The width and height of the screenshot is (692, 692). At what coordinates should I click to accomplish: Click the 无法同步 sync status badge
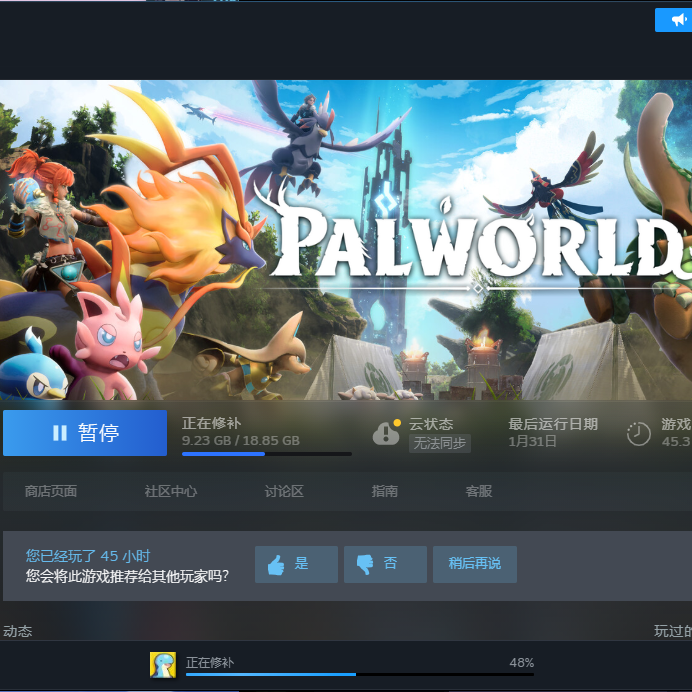[x=440, y=443]
